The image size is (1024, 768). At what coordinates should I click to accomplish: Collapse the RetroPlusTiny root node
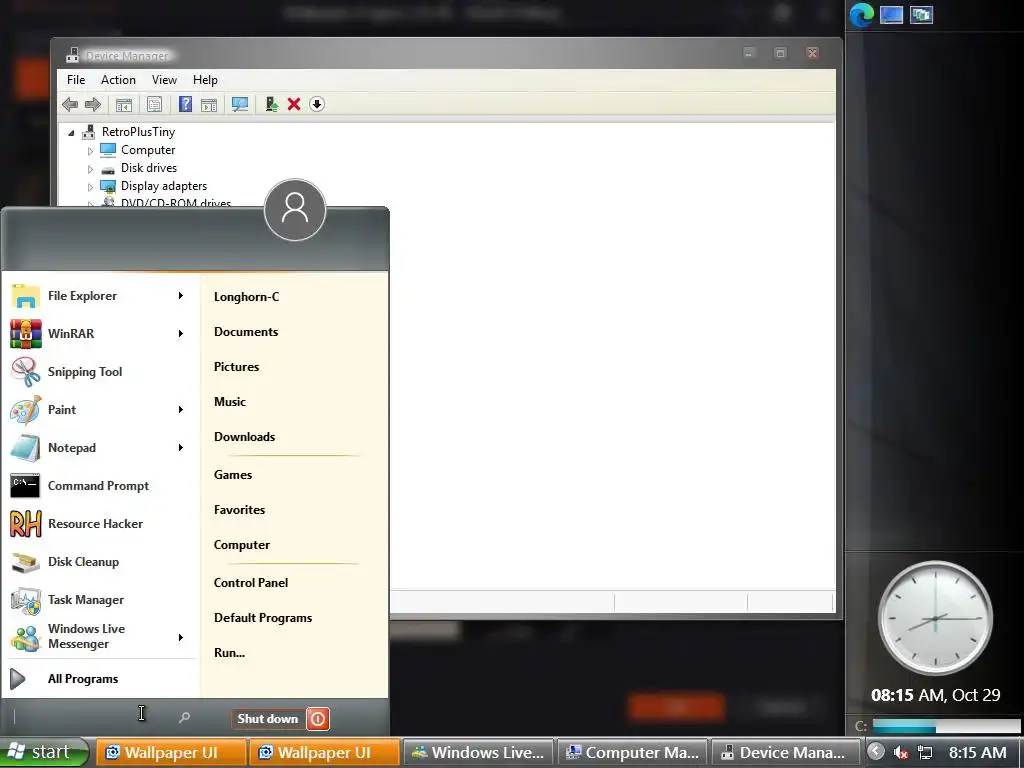(71, 133)
